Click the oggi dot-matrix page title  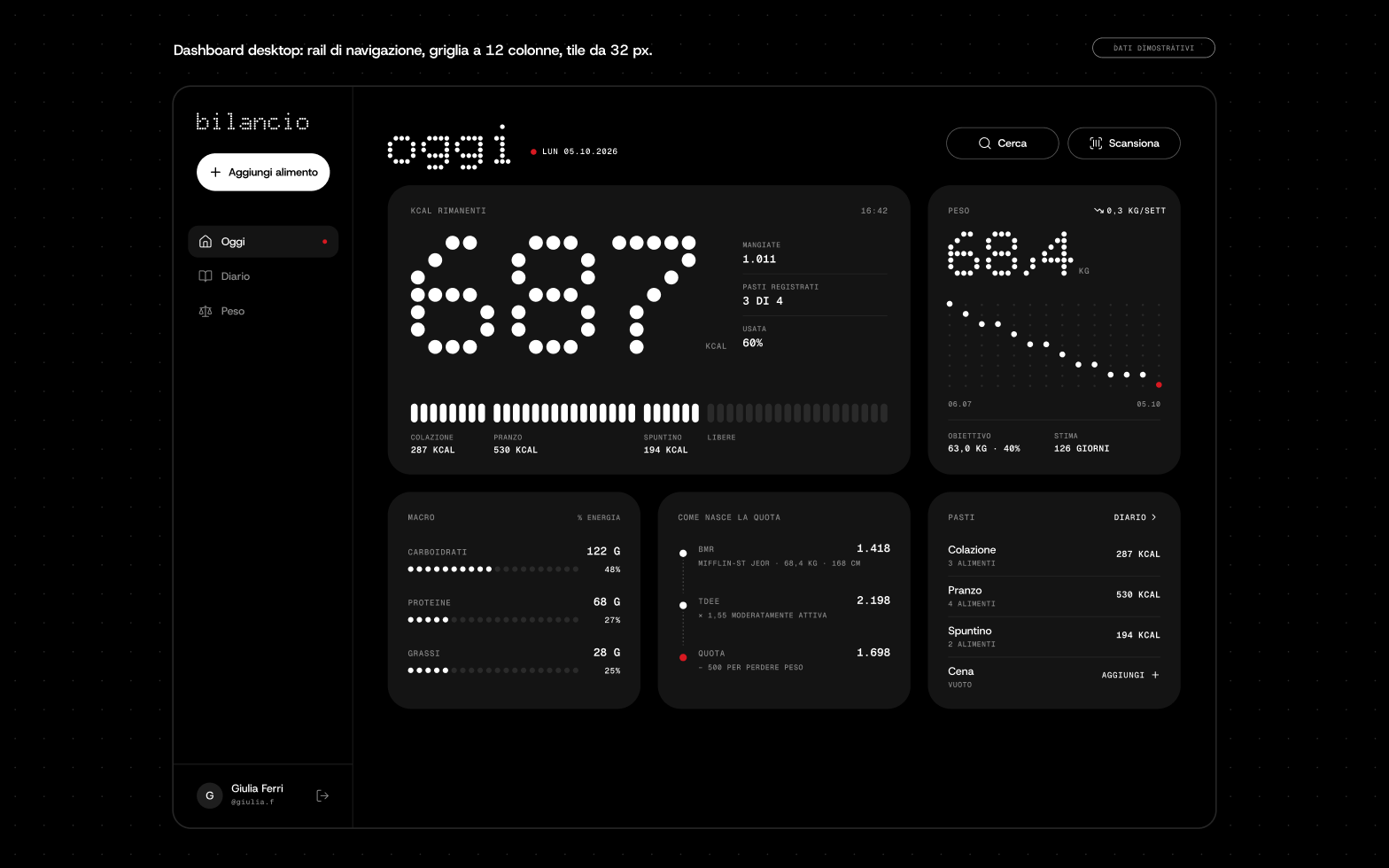tap(449, 146)
